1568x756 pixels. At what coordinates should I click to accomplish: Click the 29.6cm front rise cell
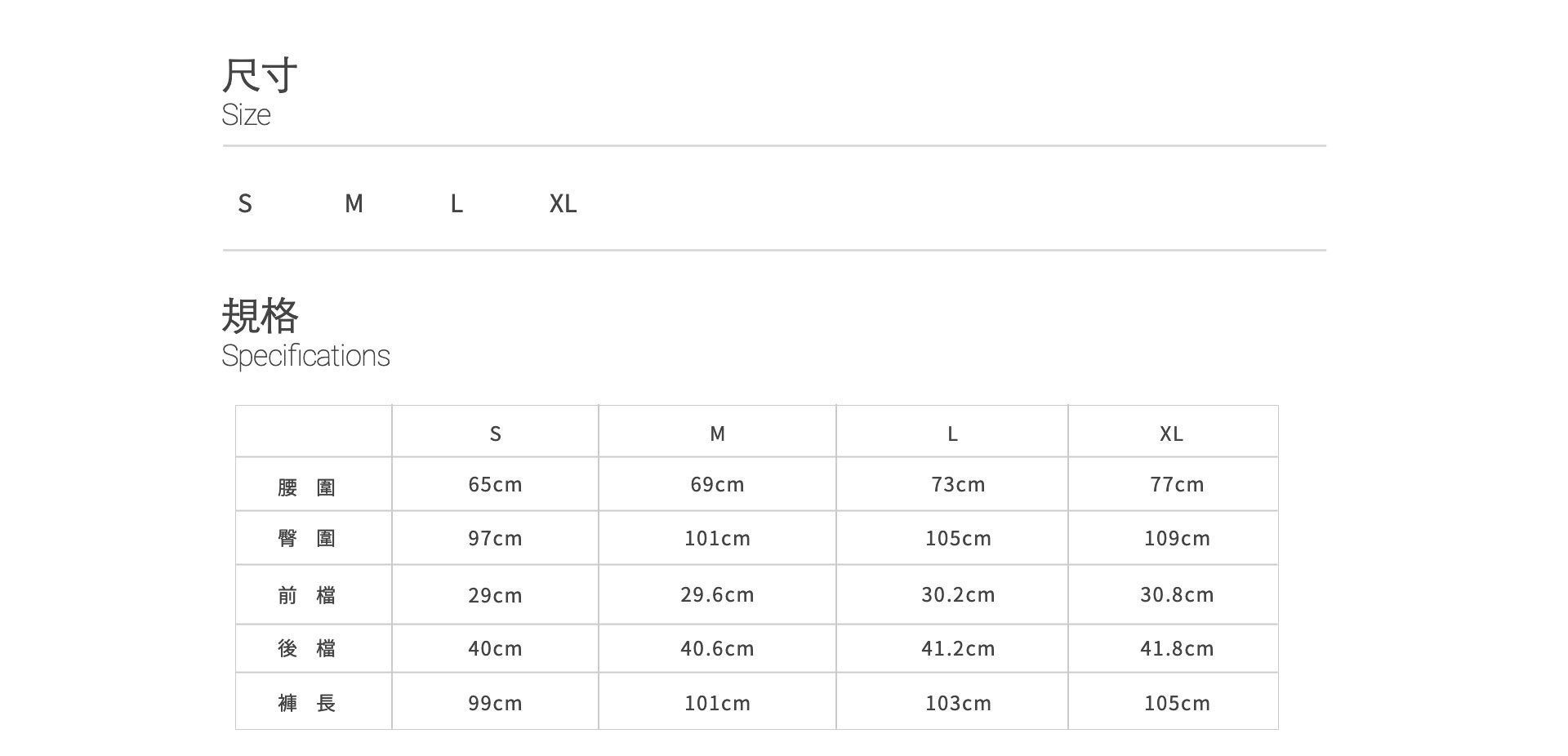point(717,594)
